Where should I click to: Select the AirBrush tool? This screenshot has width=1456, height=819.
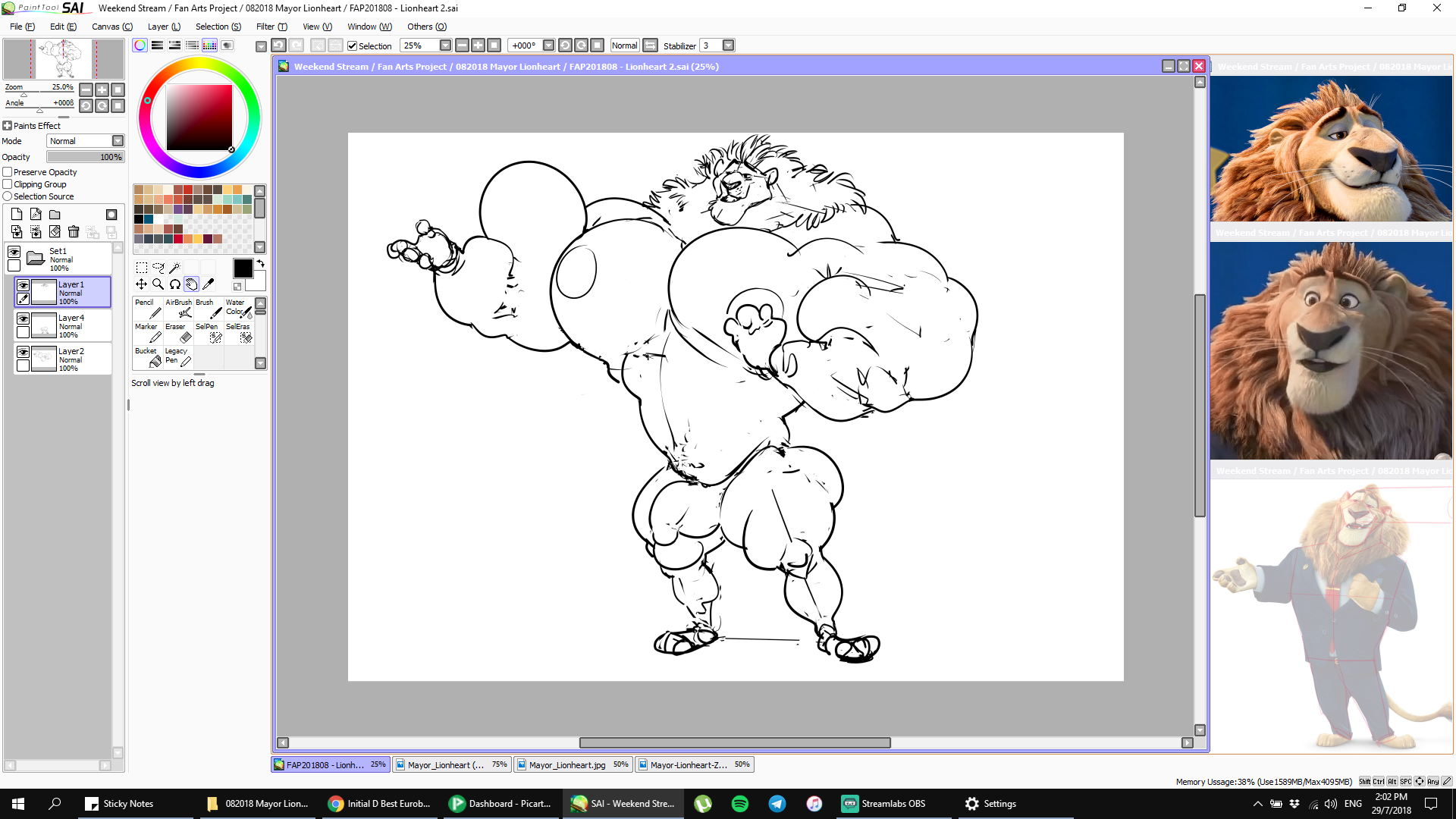click(x=179, y=309)
